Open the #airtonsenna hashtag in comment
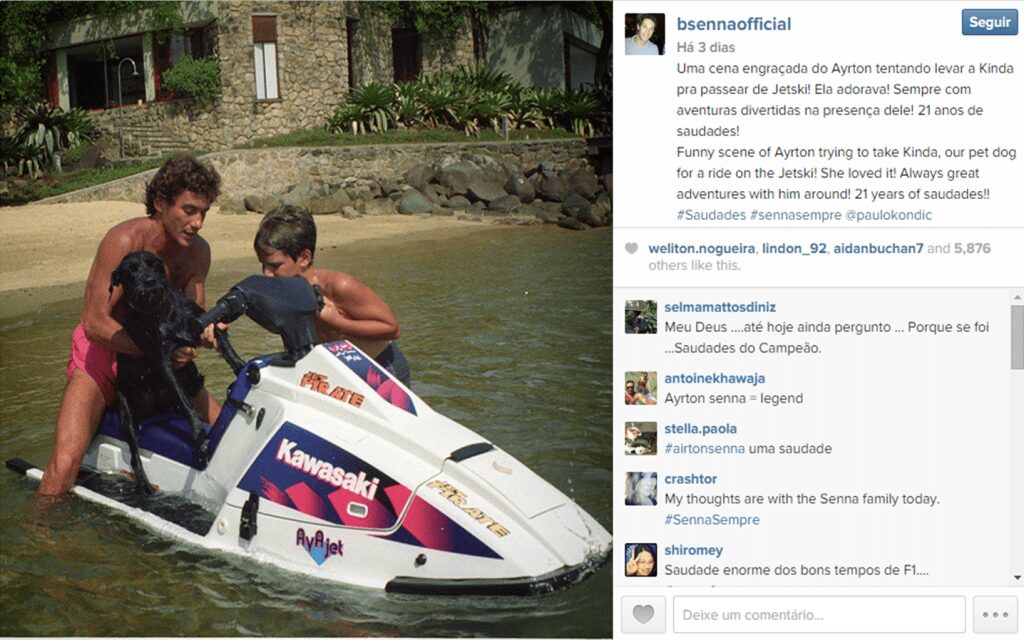 coord(704,449)
